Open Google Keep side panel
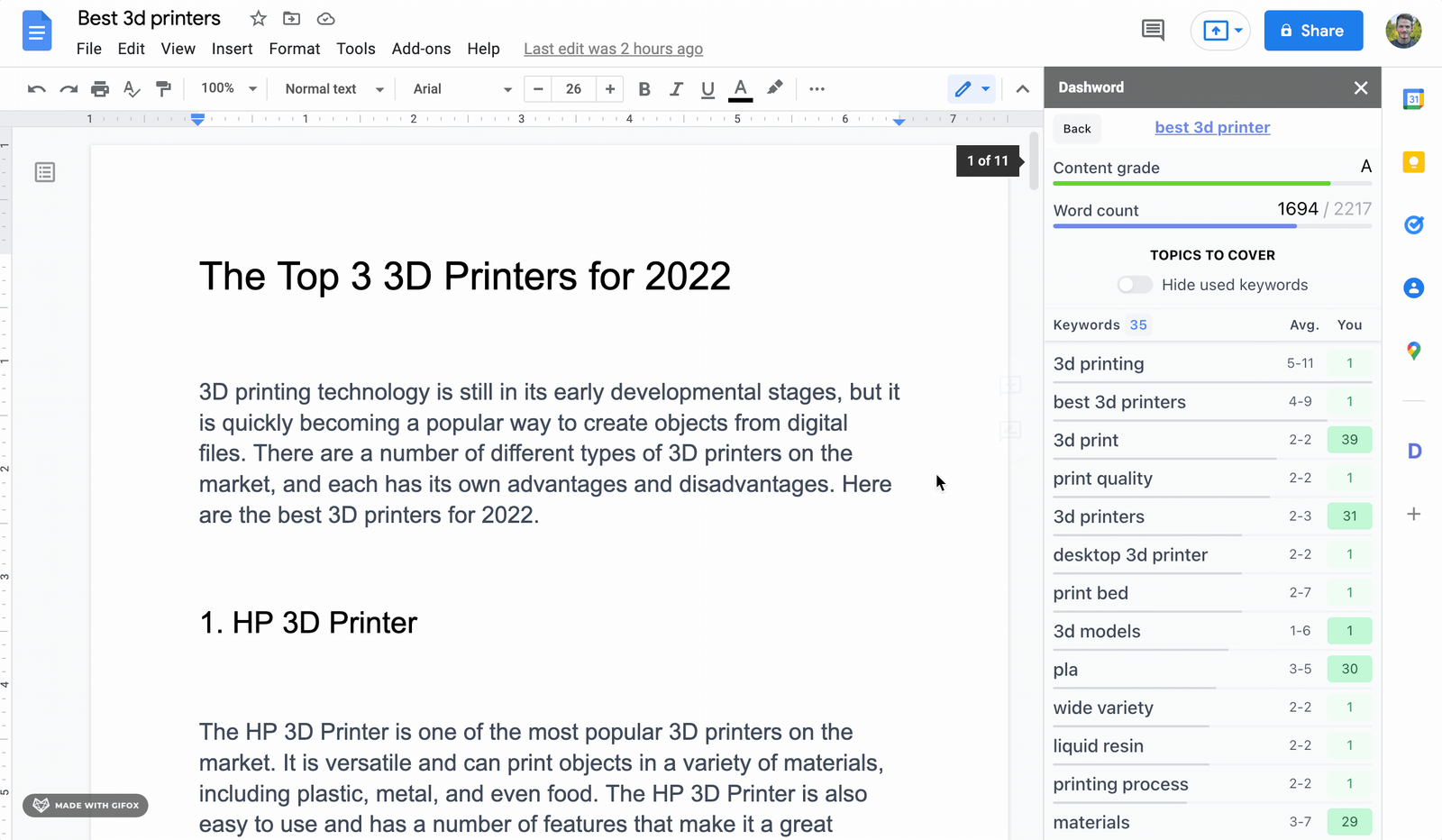 [1414, 162]
